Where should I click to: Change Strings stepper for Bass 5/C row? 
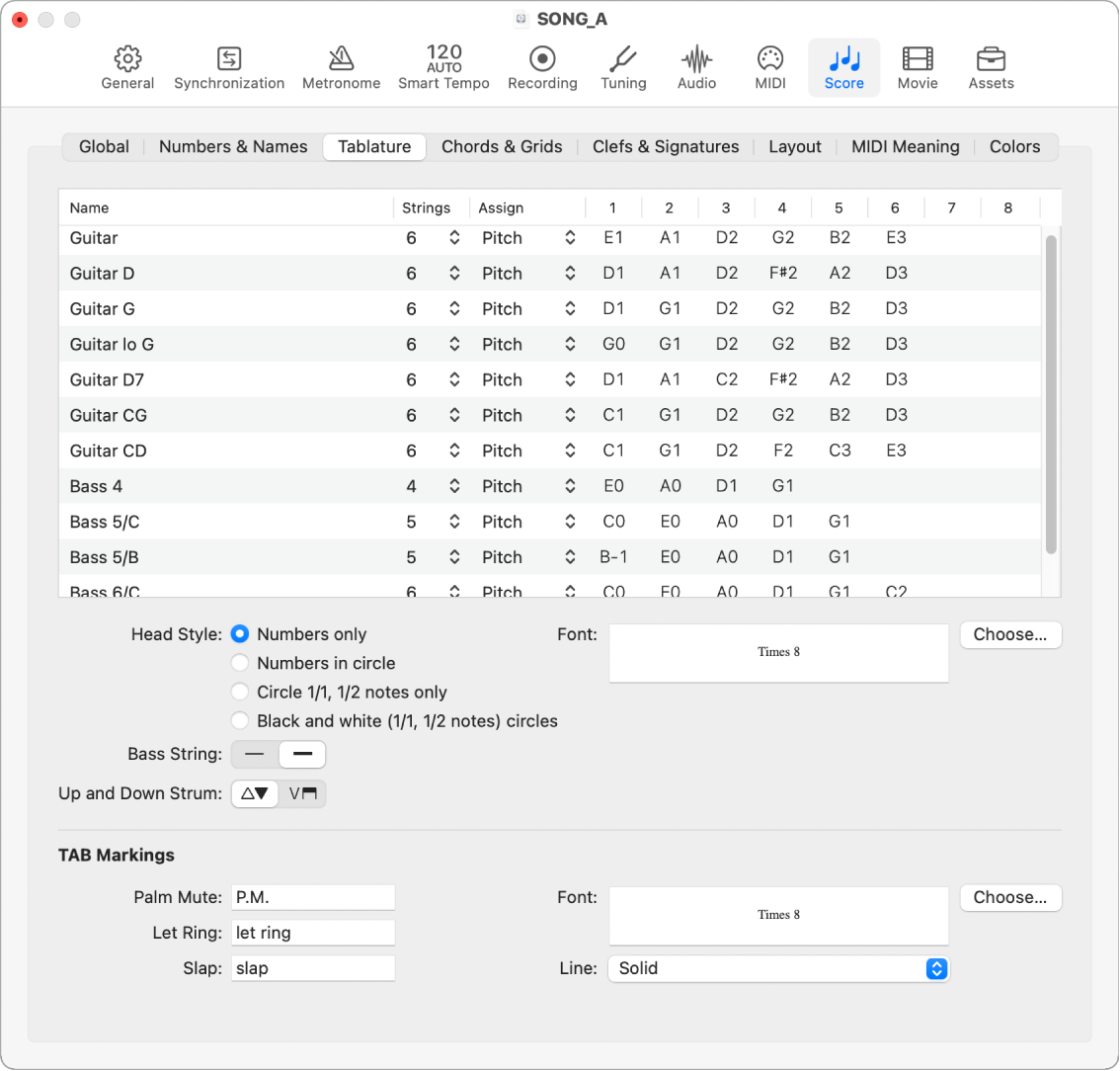tap(454, 522)
